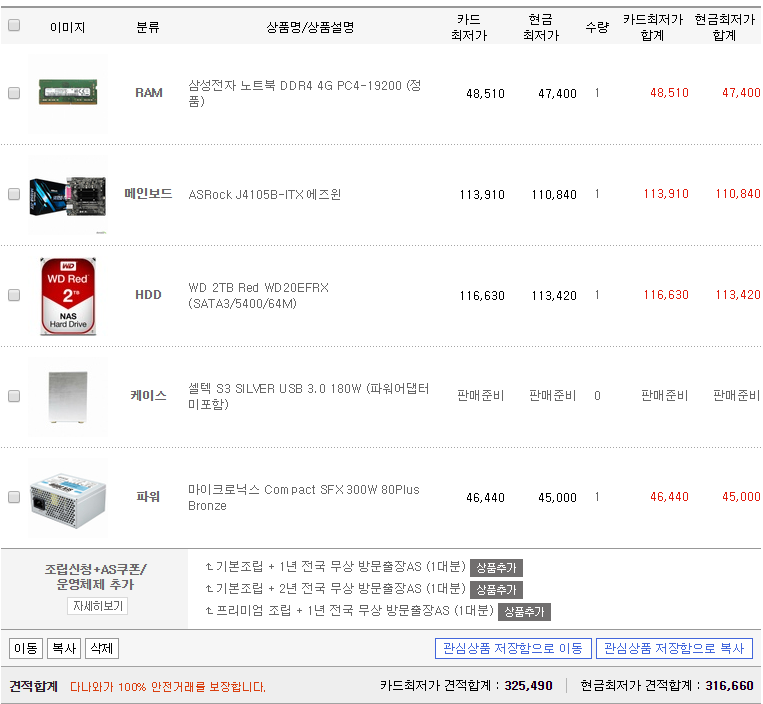763x704 pixels.
Task: Click RAM card lowest price 48,510 in black
Action: (485, 93)
